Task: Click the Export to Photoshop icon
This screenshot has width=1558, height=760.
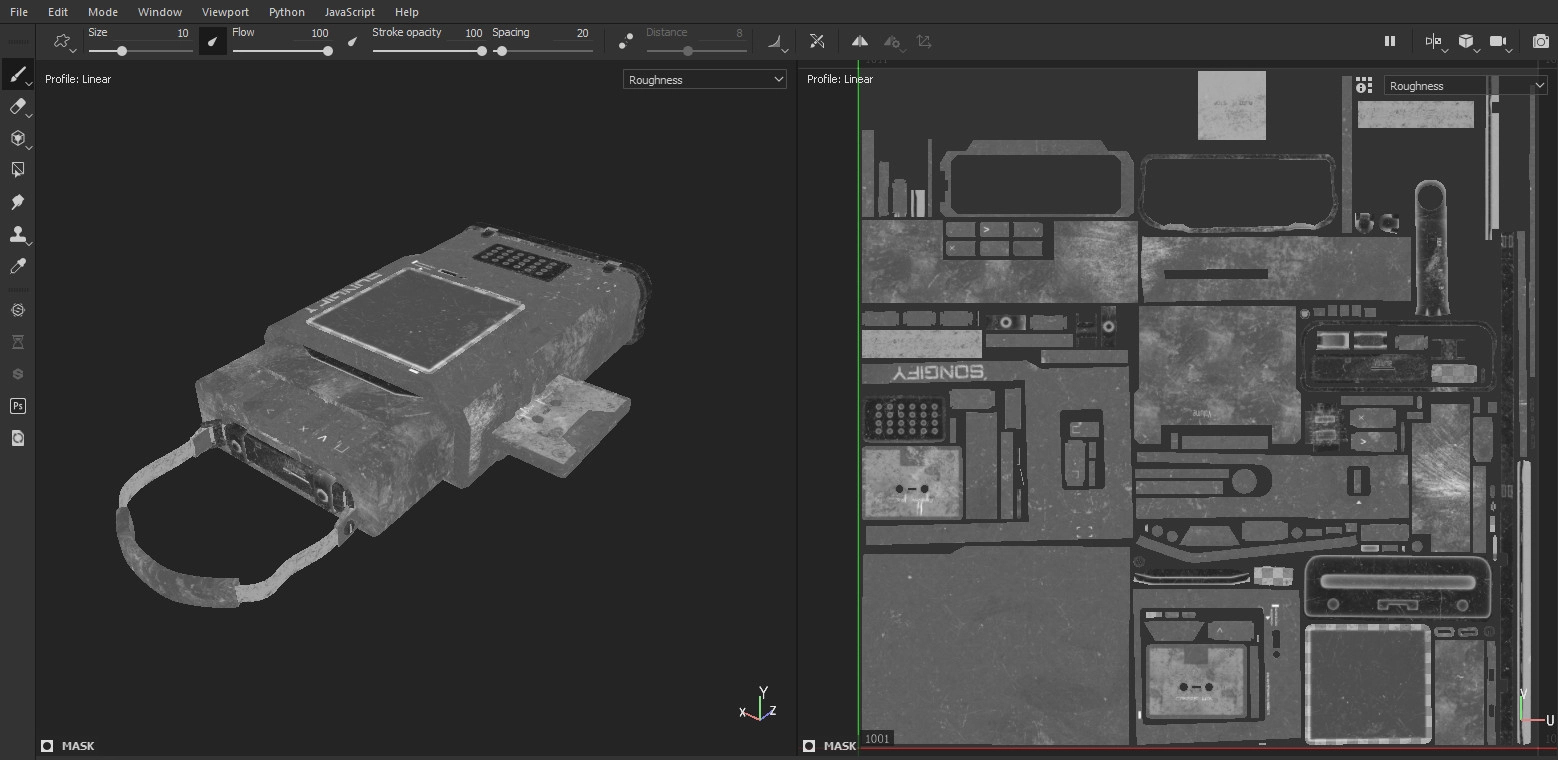Action: [x=17, y=406]
